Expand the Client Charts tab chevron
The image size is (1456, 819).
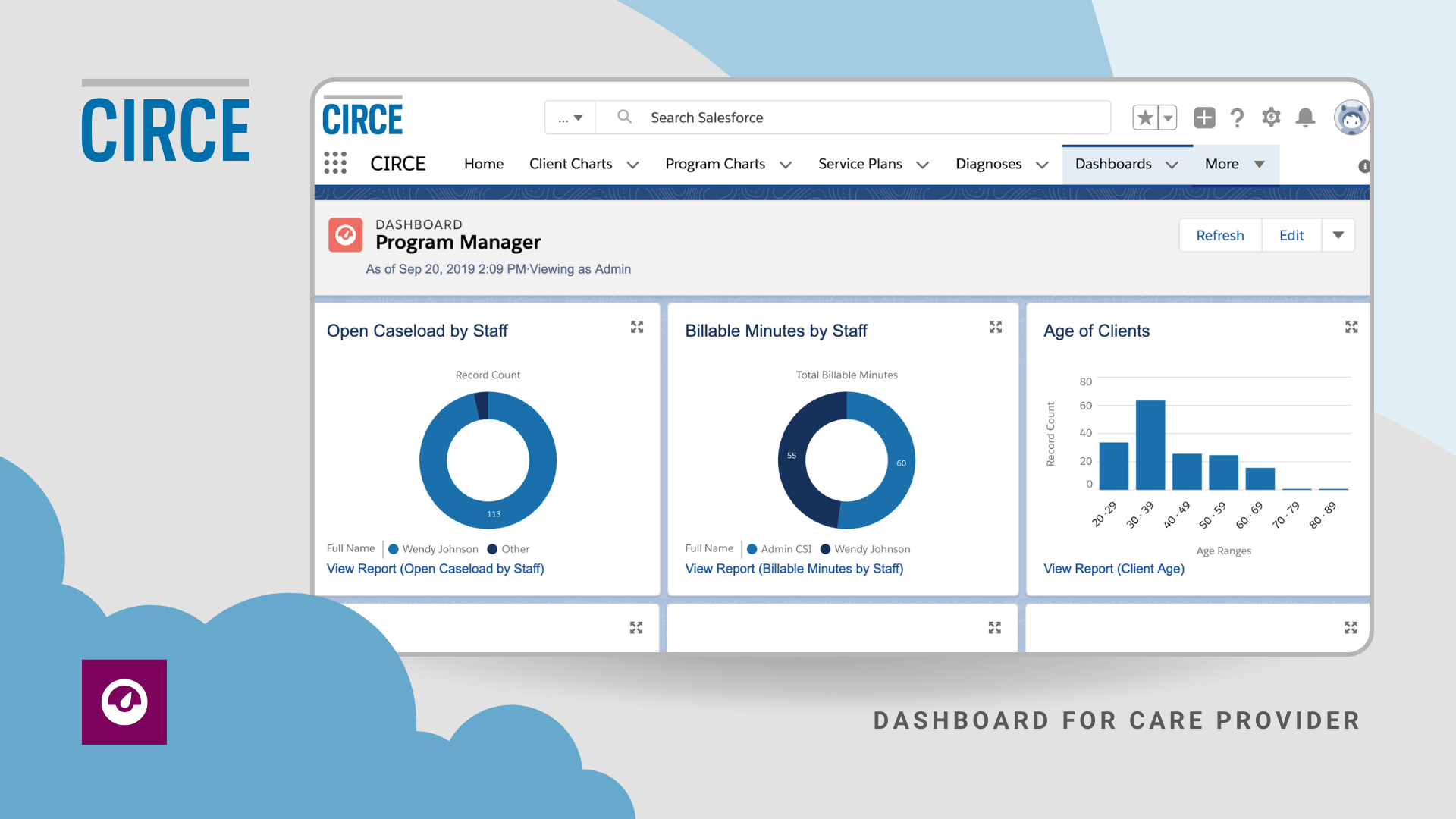pyautogui.click(x=632, y=165)
